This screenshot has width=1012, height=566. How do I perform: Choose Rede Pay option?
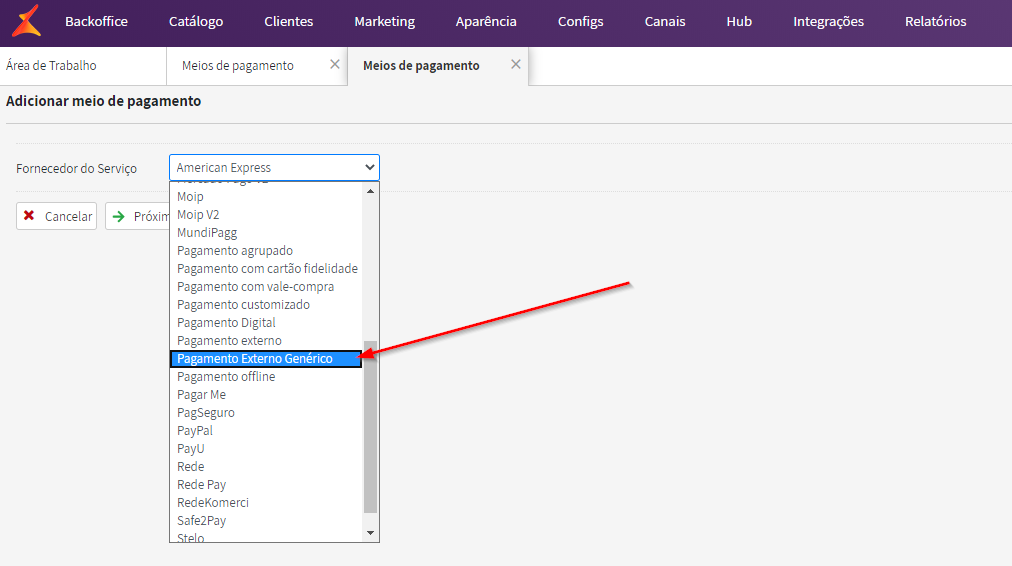[x=266, y=485]
